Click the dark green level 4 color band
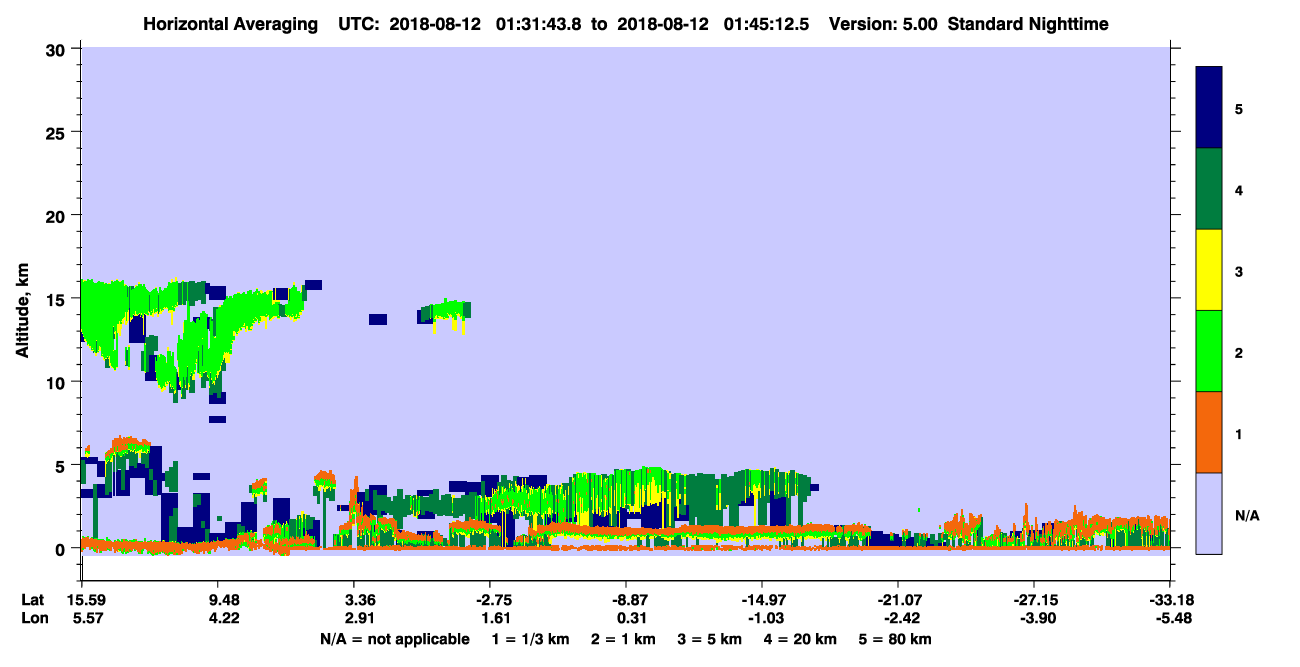The width and height of the screenshot is (1300, 667). click(1209, 189)
